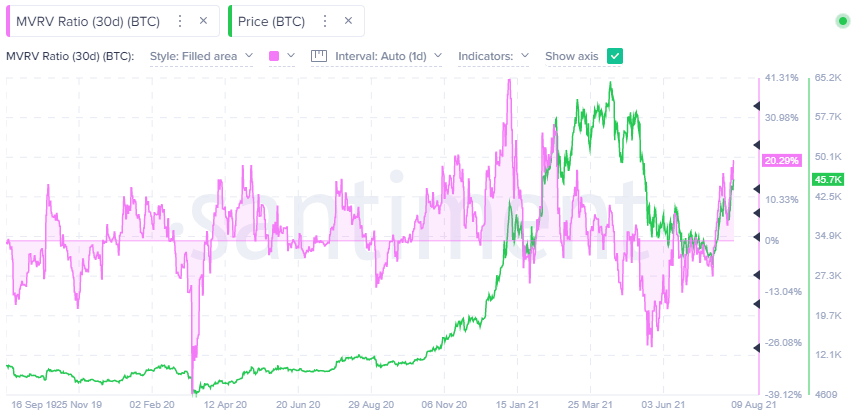
Task: Remove the MVRV Ratio (30d) metric
Action: (x=204, y=21)
